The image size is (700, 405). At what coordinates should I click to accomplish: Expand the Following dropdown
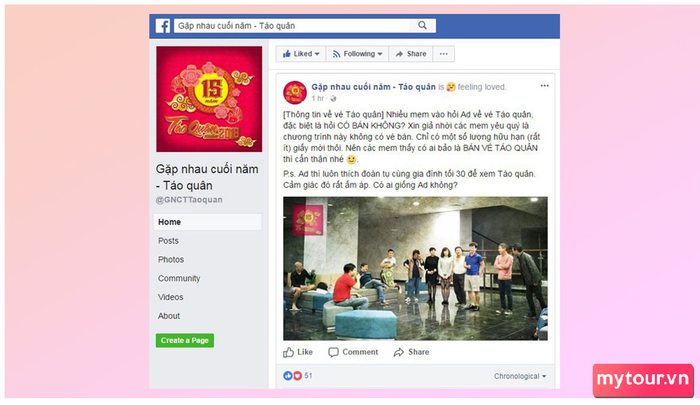click(x=357, y=54)
